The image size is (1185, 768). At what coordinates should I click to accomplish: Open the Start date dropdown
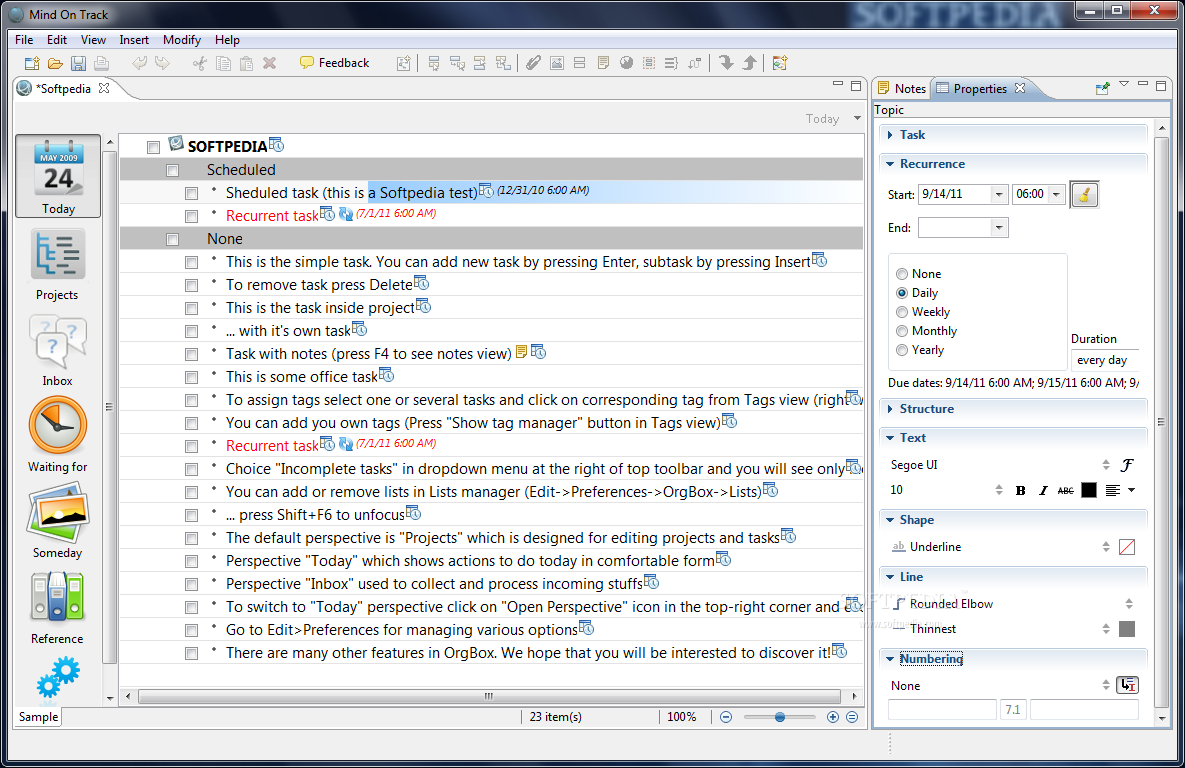tap(998, 195)
